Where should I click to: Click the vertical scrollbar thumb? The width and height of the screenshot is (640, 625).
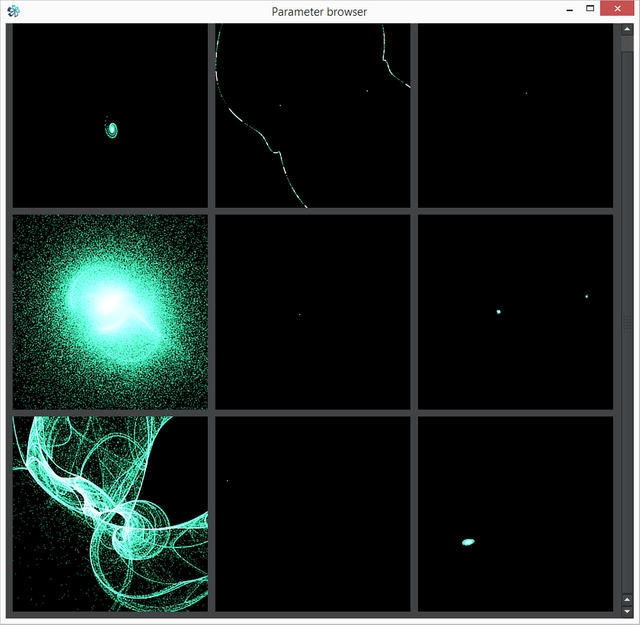coord(627,322)
